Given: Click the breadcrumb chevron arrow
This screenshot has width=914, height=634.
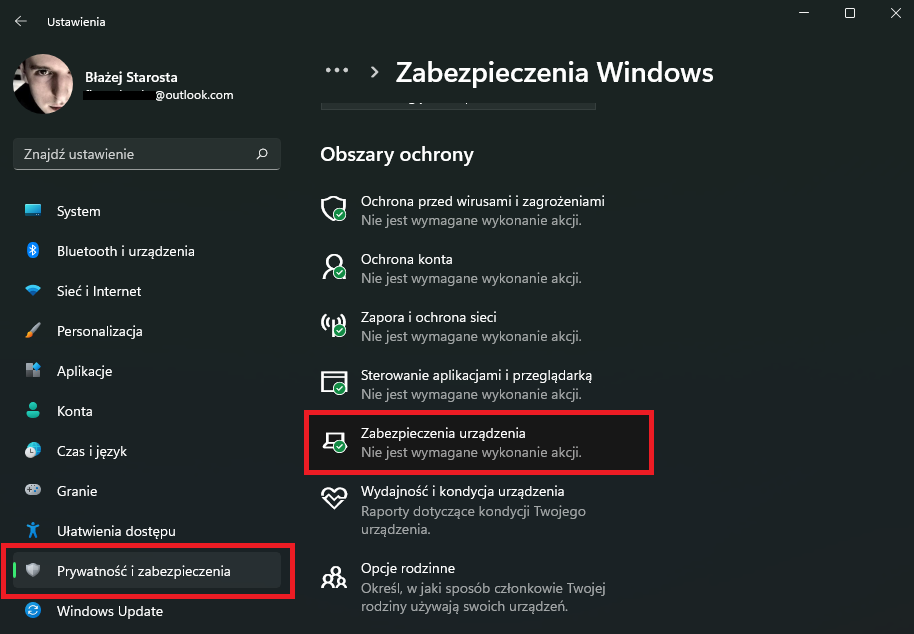Looking at the screenshot, I should 375,72.
